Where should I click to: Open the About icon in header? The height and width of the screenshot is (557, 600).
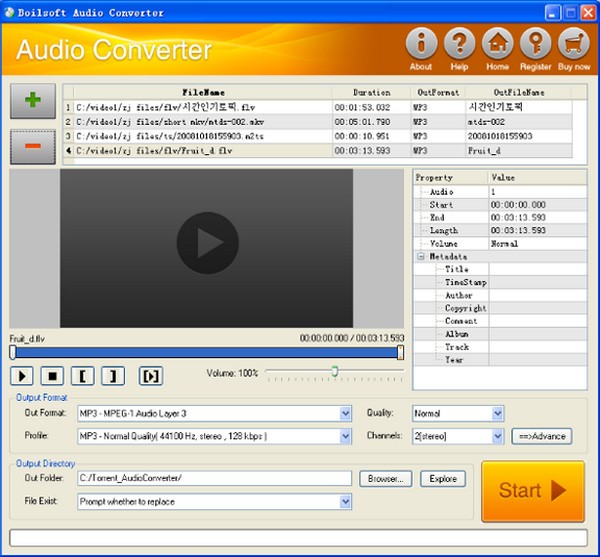[x=421, y=45]
